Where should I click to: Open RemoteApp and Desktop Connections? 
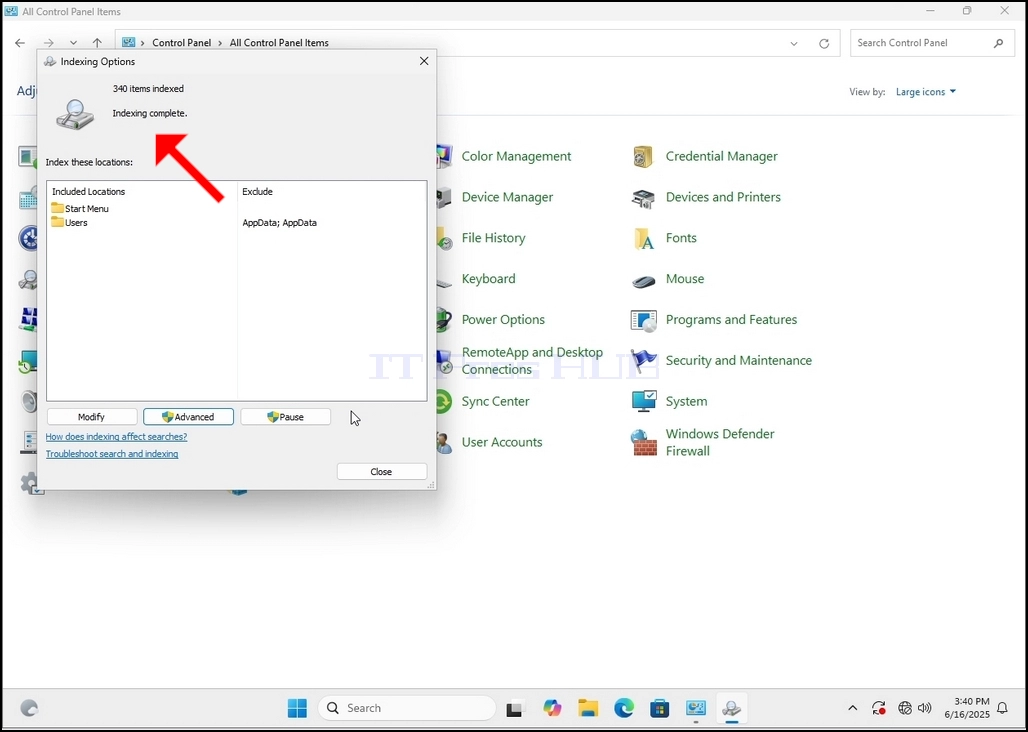(532, 360)
